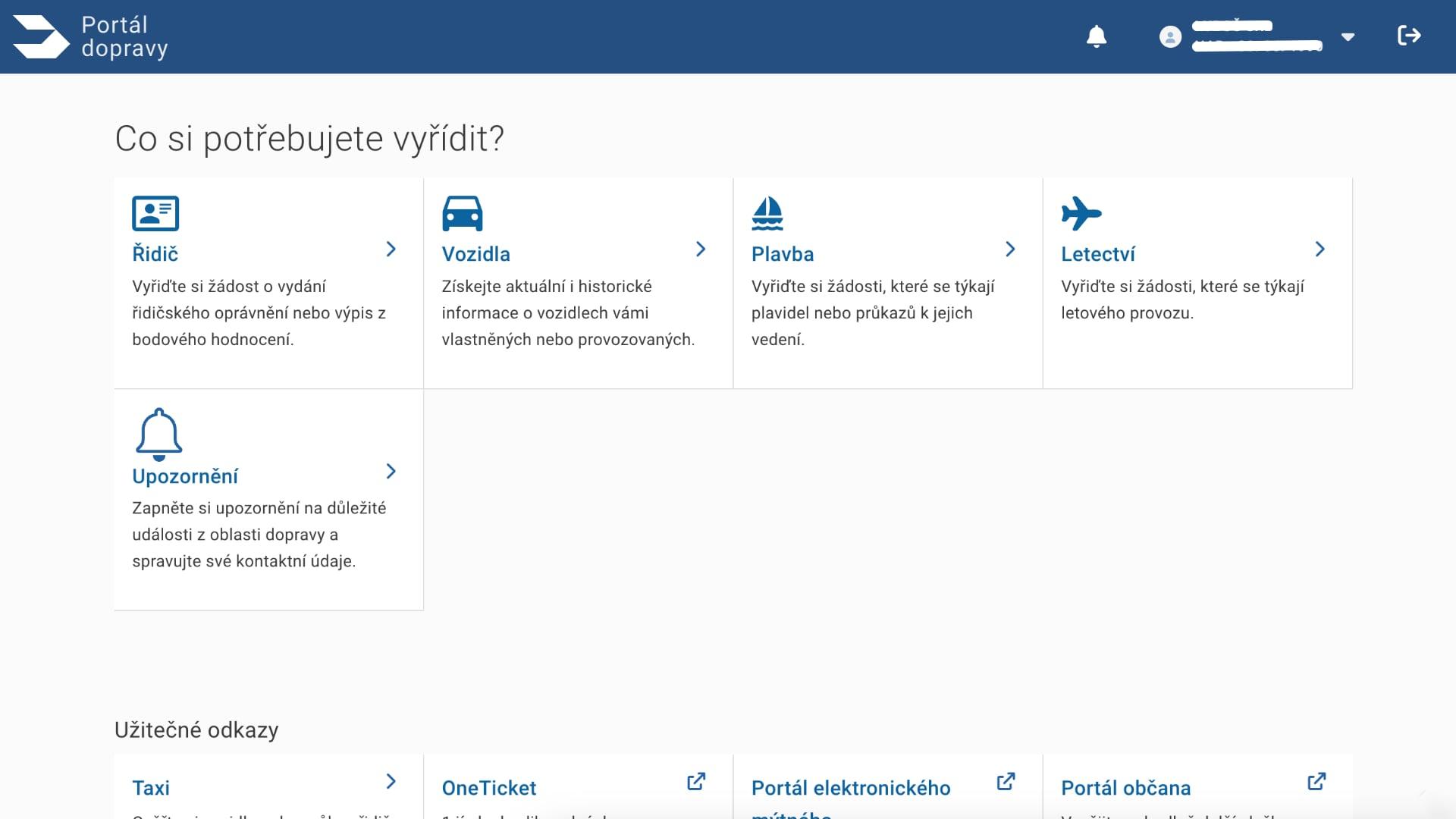The width and height of the screenshot is (1456, 819).
Task: Open Portál elektronického mýtného link
Action: pyautogui.click(x=851, y=798)
